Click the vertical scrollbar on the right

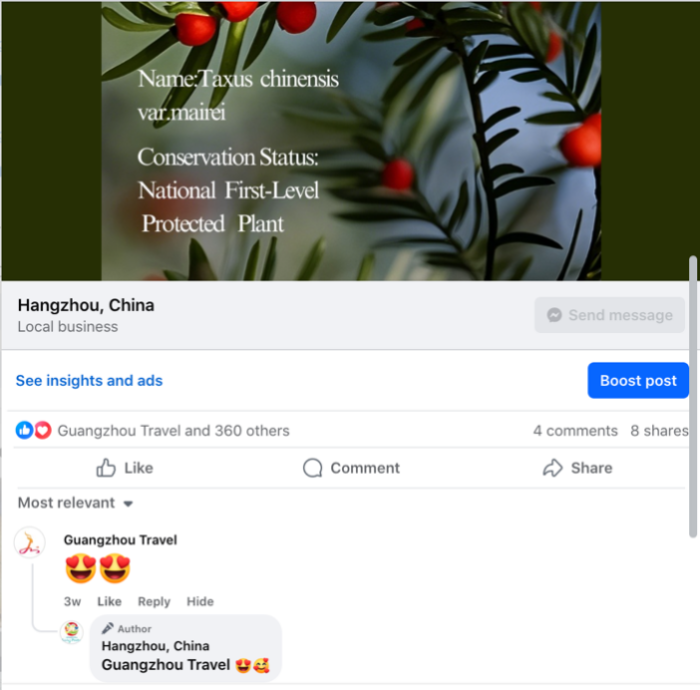[x=693, y=396]
